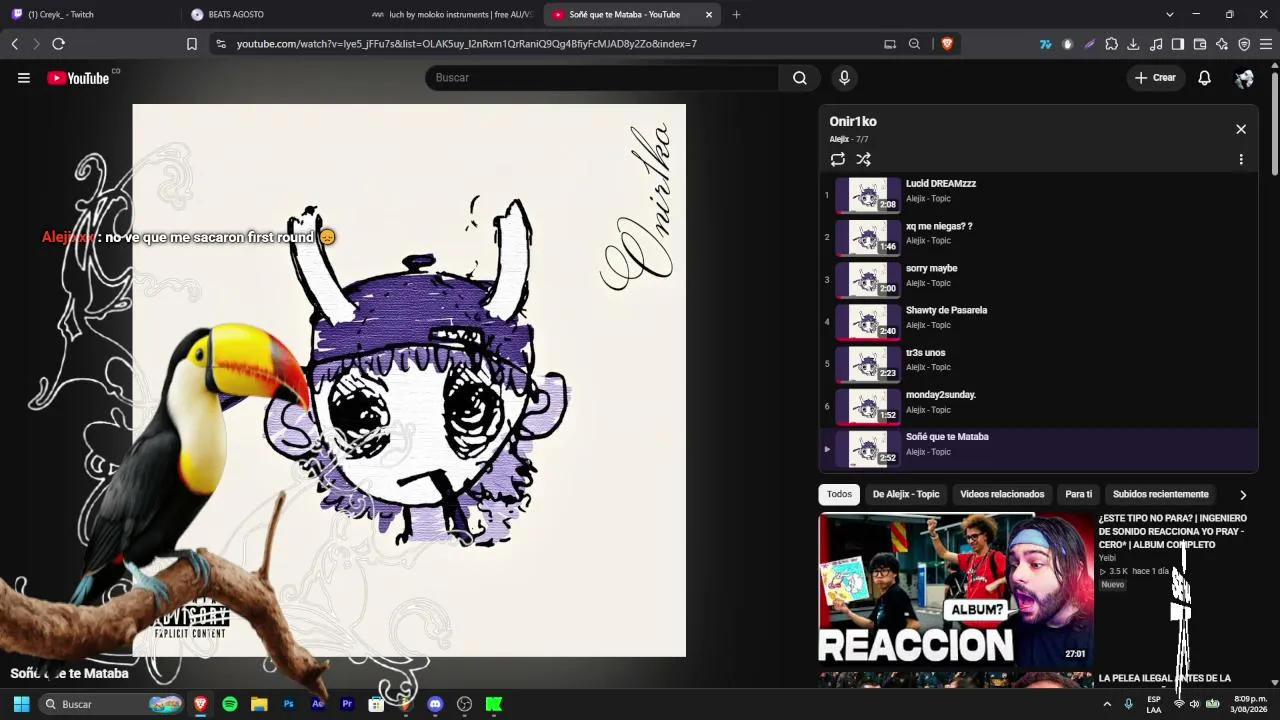Select the Subidos recientemente chip

coord(1160,494)
